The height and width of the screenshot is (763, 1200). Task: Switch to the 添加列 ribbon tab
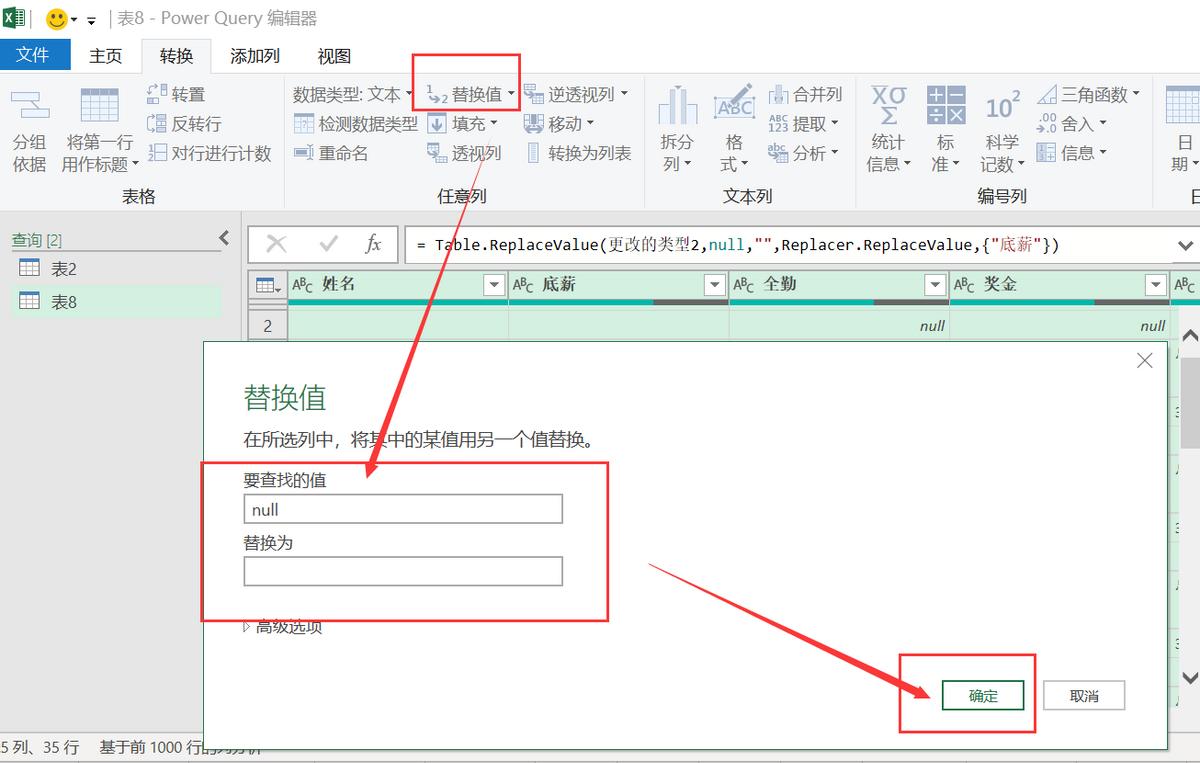point(253,56)
